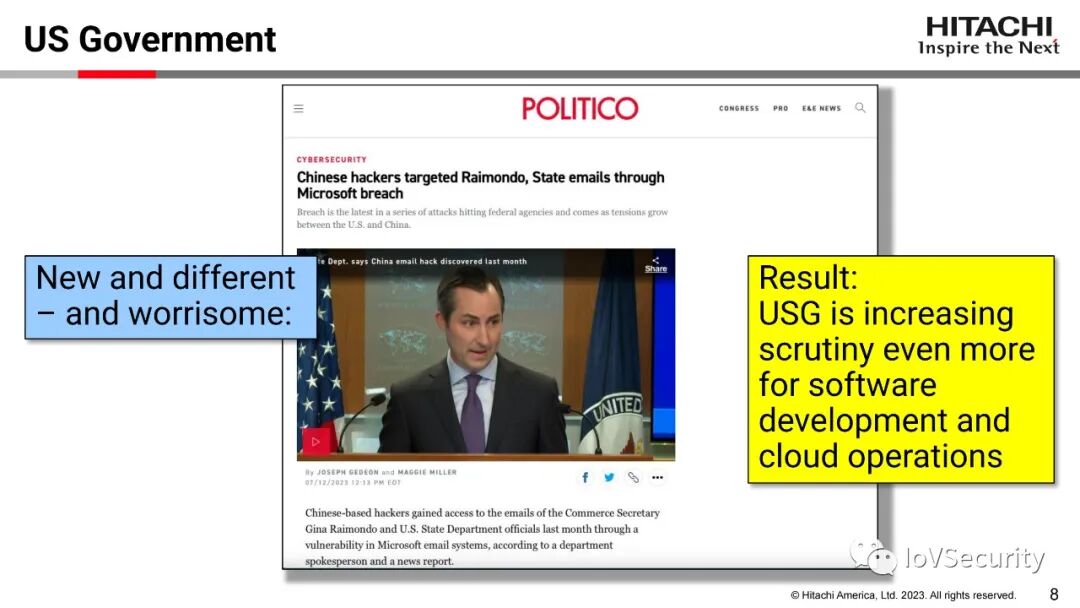This screenshot has width=1080, height=608.
Task: Click the 'New and different – and worrisome:' box
Action: pyautogui.click(x=170, y=297)
